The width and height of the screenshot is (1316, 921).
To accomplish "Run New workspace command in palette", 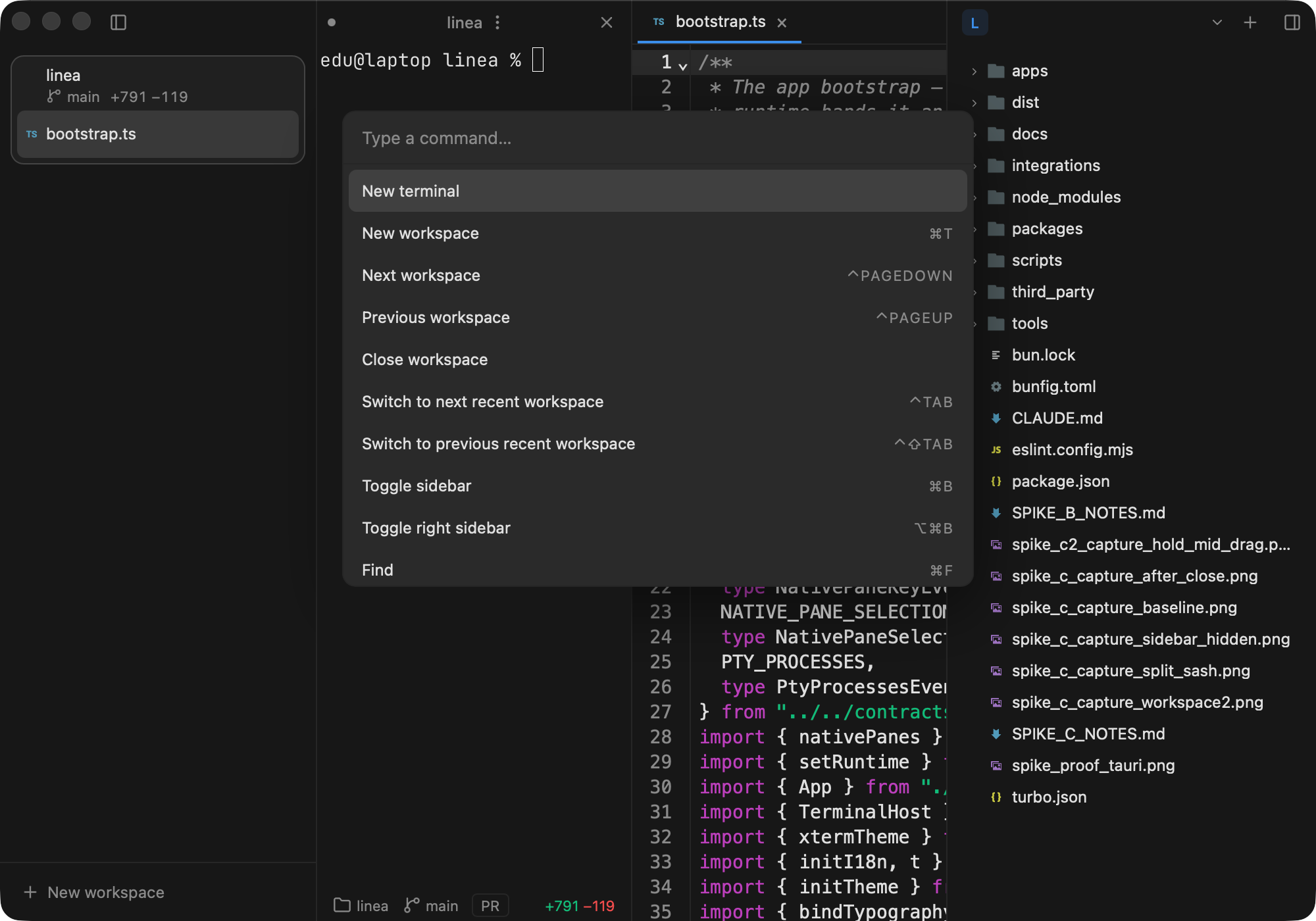I will (658, 234).
